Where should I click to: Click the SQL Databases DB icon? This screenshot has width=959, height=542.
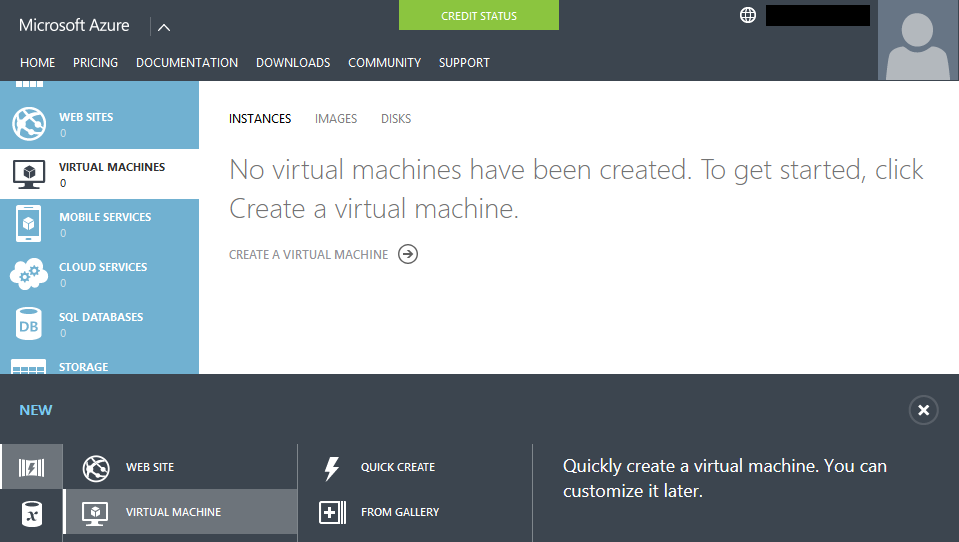[29, 324]
